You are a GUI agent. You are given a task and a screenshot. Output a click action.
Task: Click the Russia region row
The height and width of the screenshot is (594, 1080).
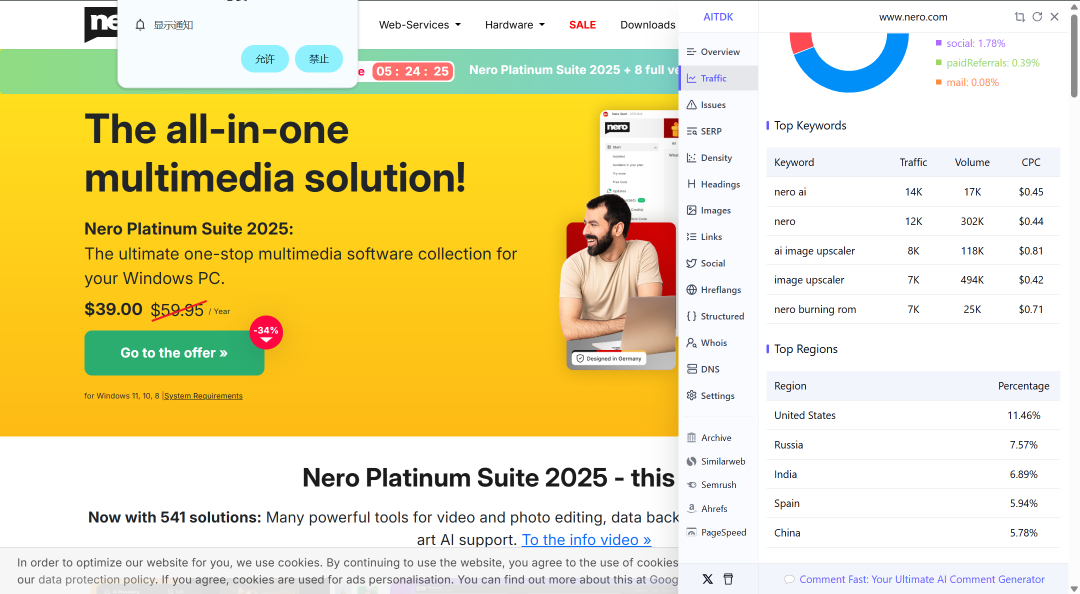click(x=913, y=445)
